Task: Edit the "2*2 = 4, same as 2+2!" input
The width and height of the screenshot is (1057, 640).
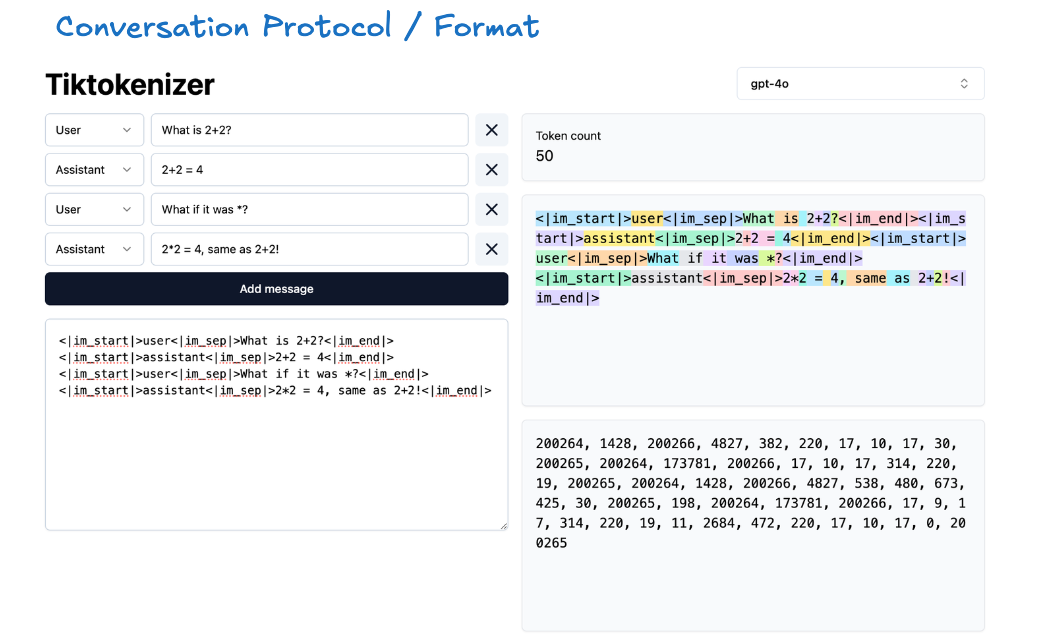Action: (x=309, y=249)
